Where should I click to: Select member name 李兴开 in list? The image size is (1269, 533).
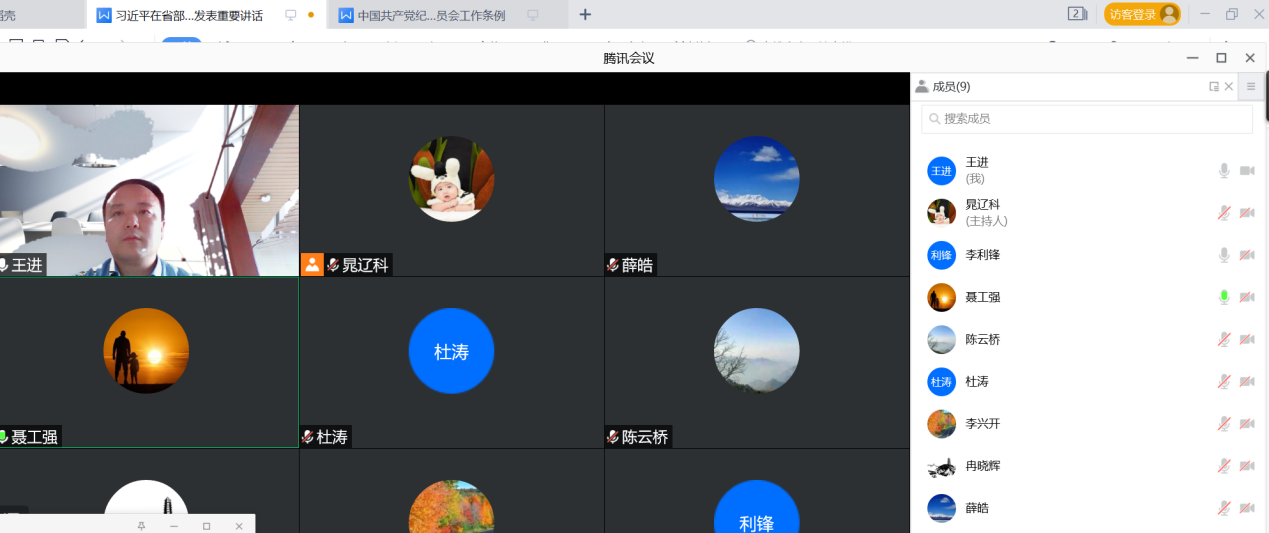point(982,424)
